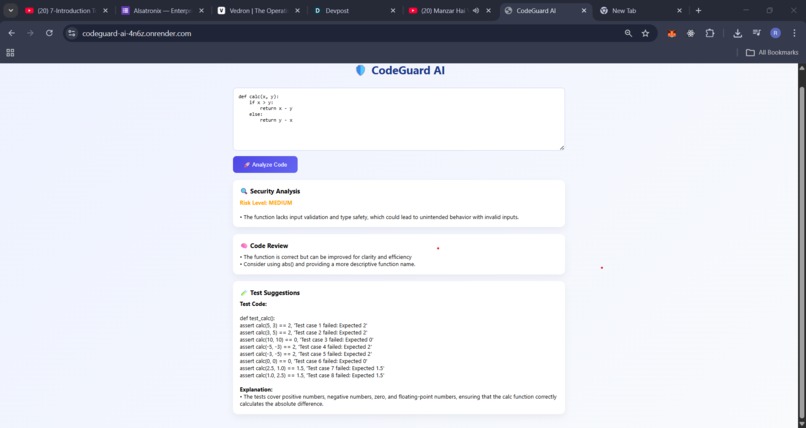
Task: Maximize the Chrome window
Action: point(770,10)
